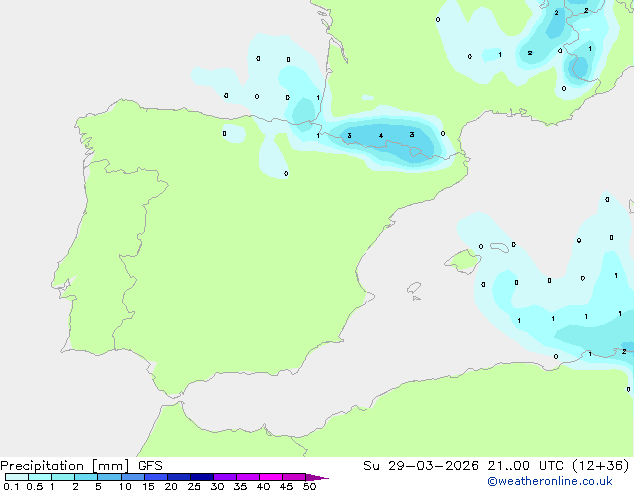
Task: Click the legend swatch between 0.5 and 1
Action: coord(40,477)
